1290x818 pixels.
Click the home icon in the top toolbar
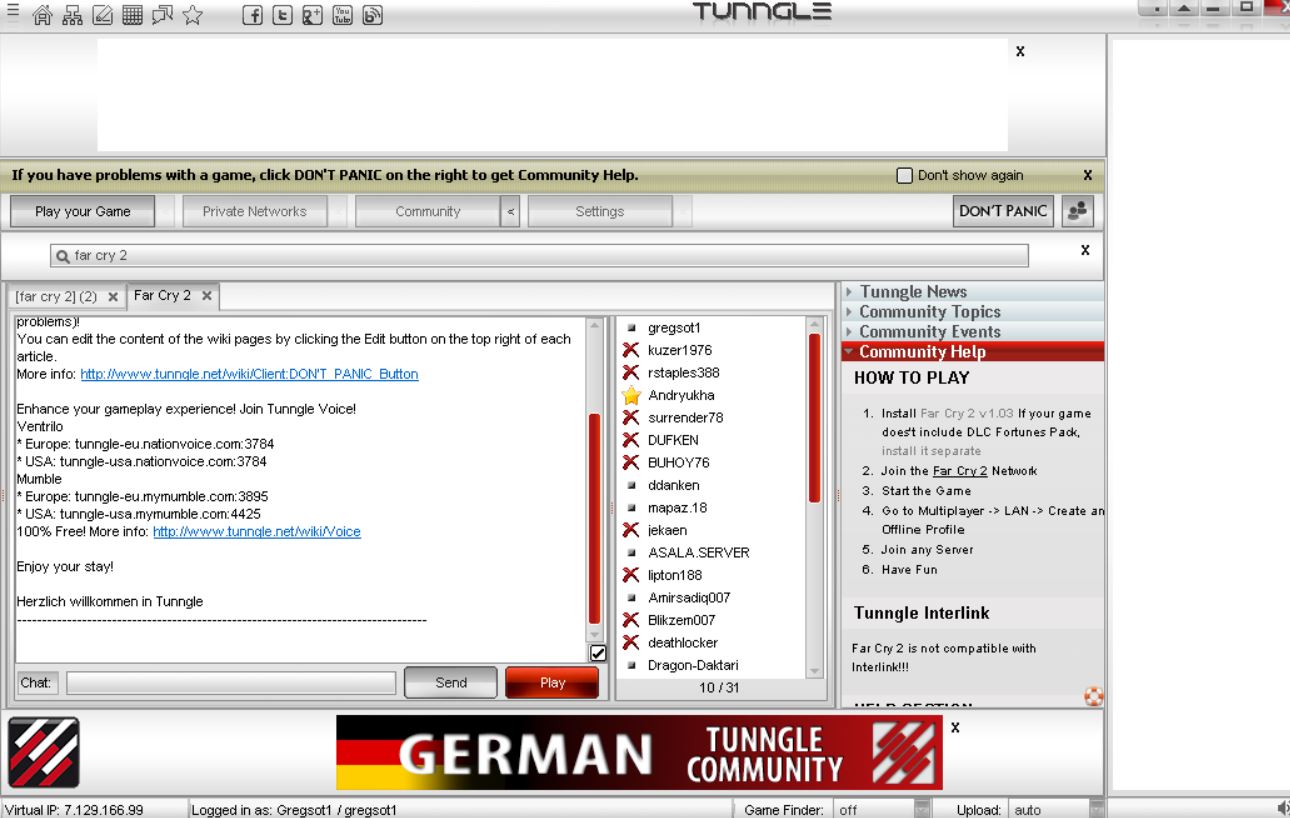click(x=43, y=17)
